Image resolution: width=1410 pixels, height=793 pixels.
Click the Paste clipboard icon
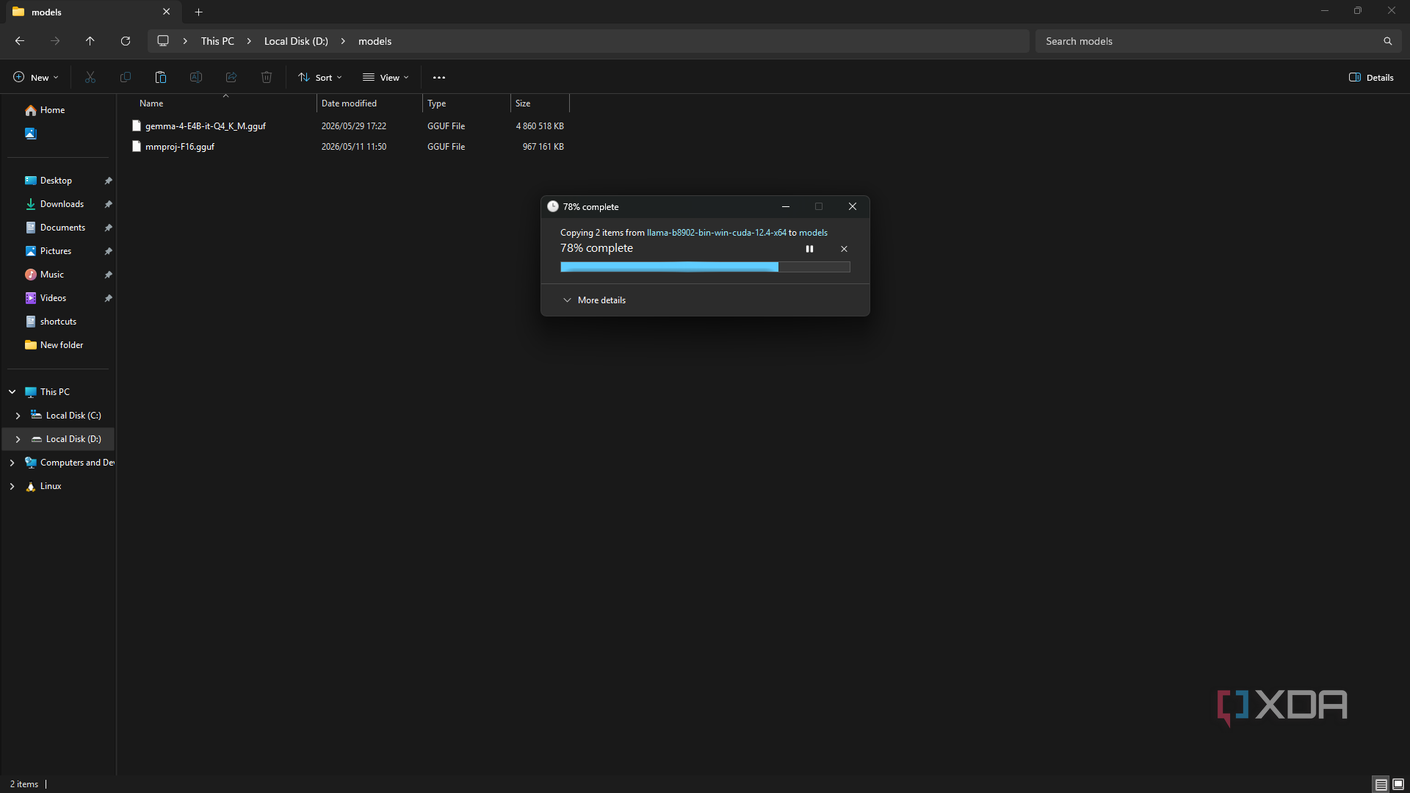(x=160, y=77)
